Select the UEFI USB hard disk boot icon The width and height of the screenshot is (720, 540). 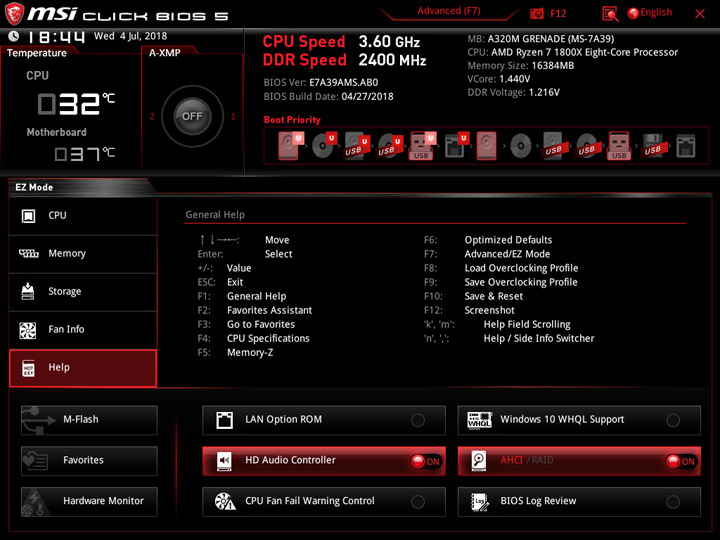(357, 146)
